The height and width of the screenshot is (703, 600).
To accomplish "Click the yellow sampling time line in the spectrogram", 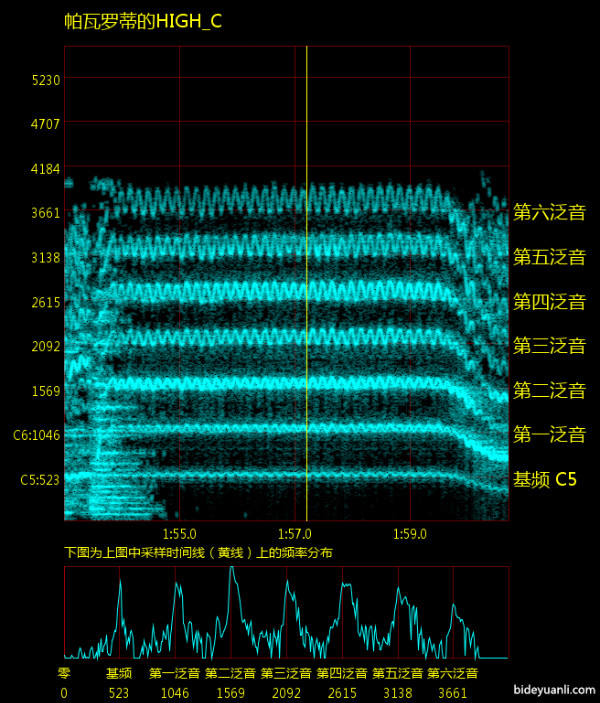I will point(307,283).
